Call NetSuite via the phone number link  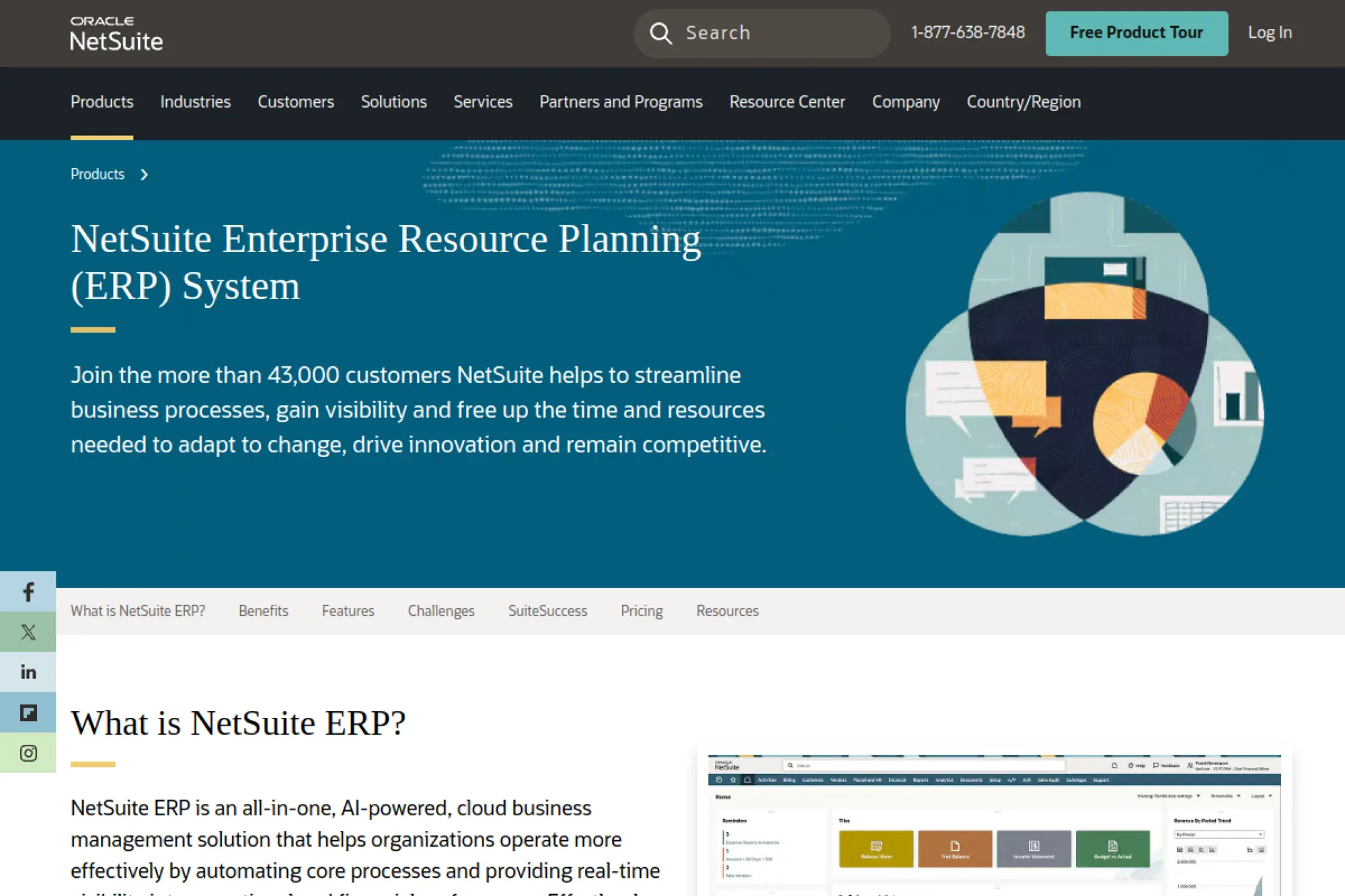pos(968,32)
